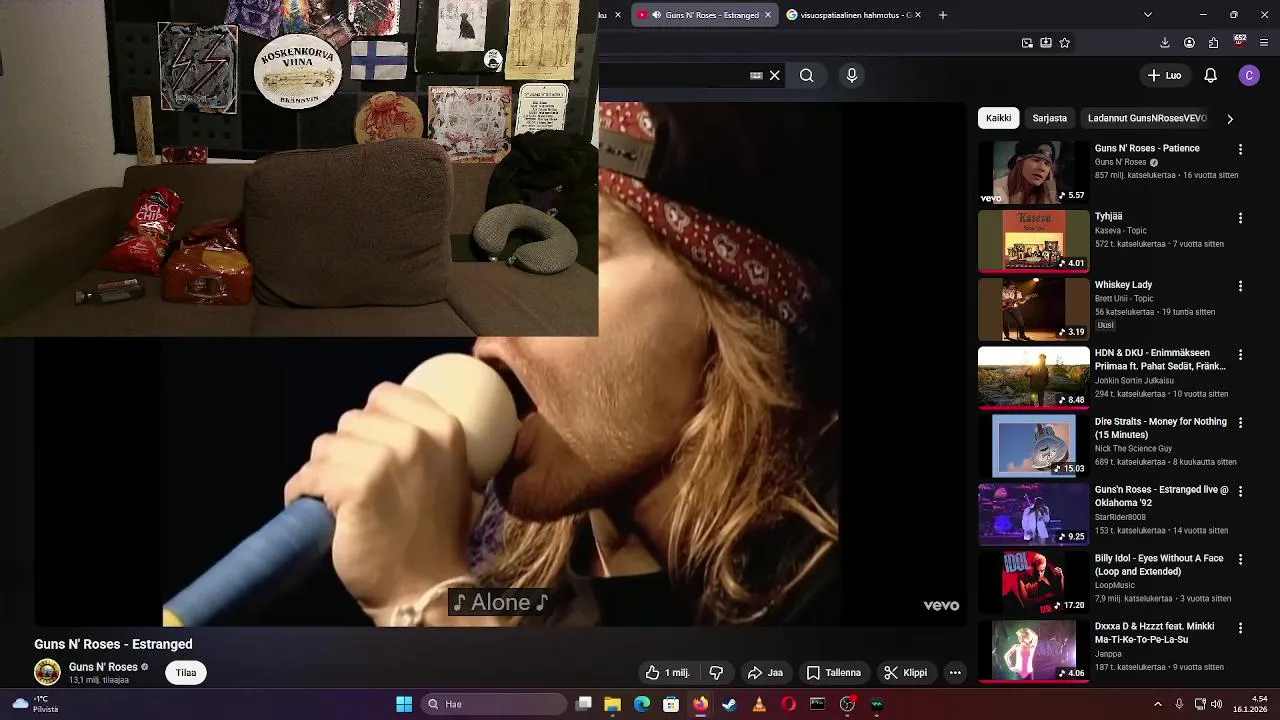The height and width of the screenshot is (720, 1280).
Task: Bookmark this page with the star
Action: pyautogui.click(x=1065, y=43)
